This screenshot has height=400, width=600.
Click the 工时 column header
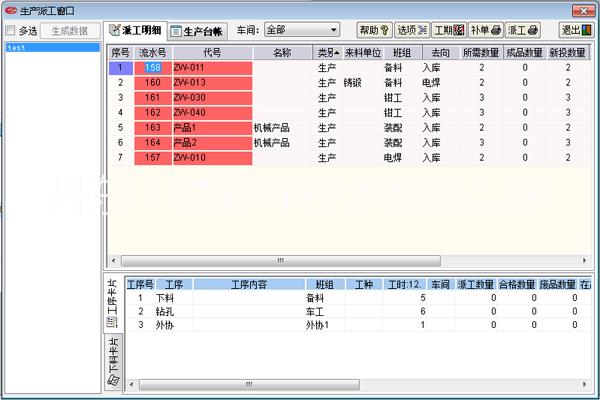(404, 284)
